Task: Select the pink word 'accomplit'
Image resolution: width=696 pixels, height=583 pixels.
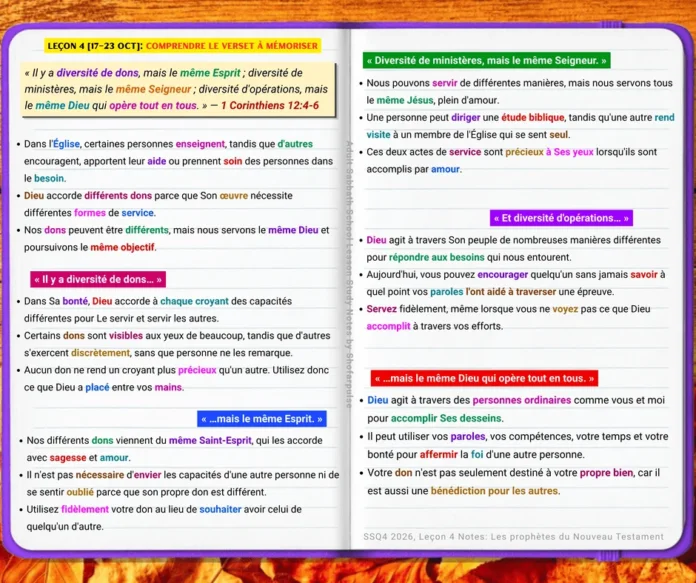Action: coord(388,326)
